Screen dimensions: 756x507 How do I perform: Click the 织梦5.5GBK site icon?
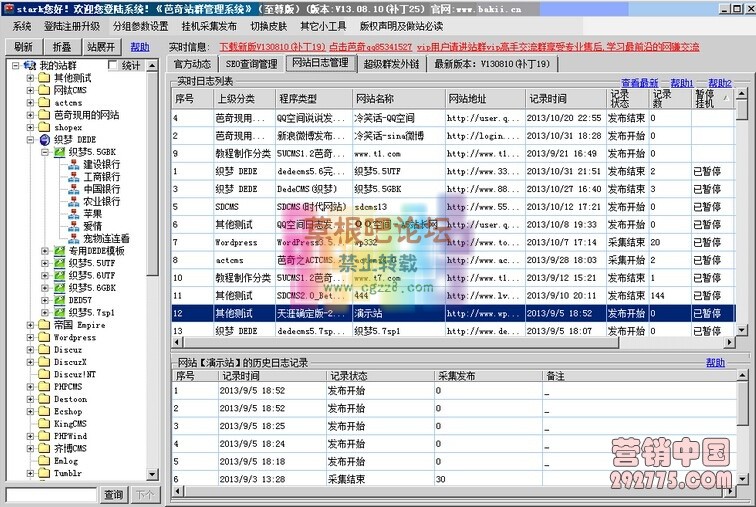pyautogui.click(x=59, y=152)
